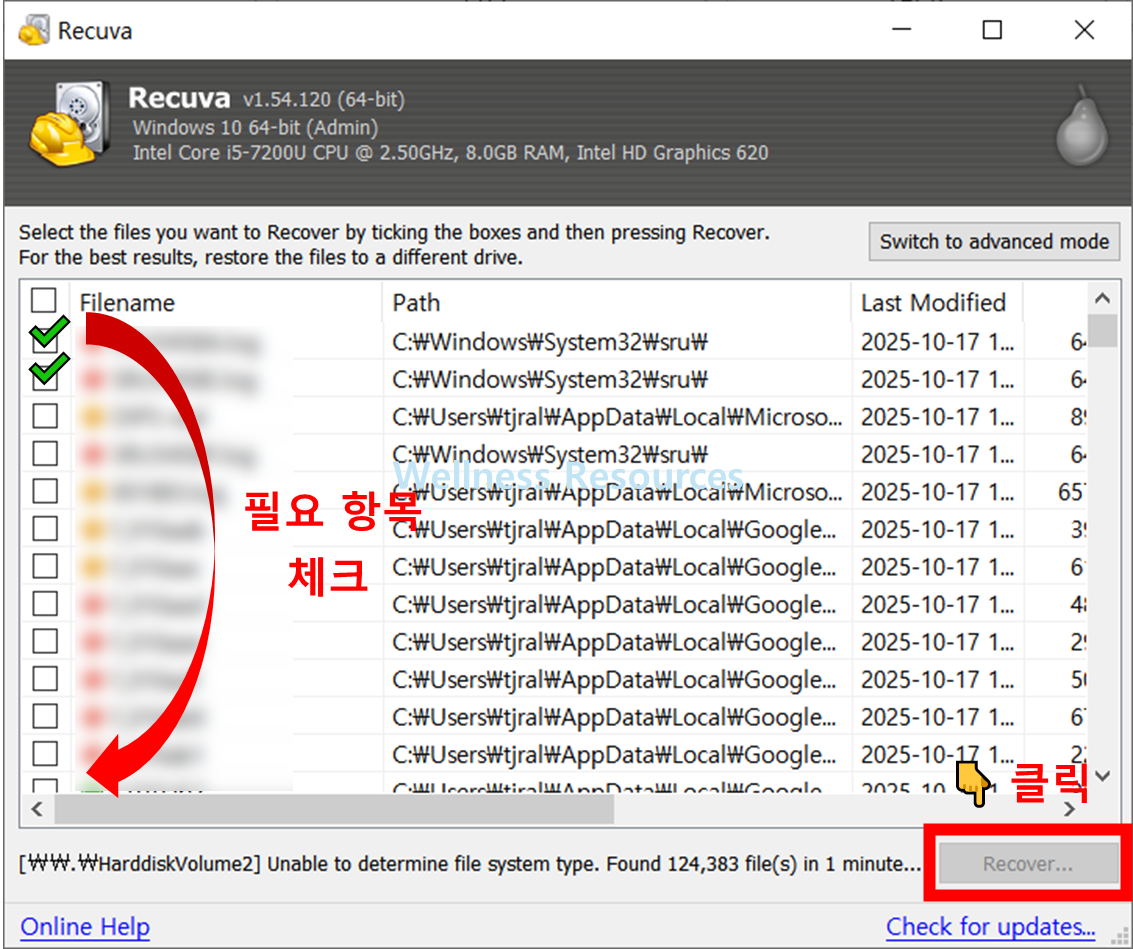The image size is (1133, 949).
Task: Click the Last Modified date in the Google row with size 4
Action: (937, 605)
